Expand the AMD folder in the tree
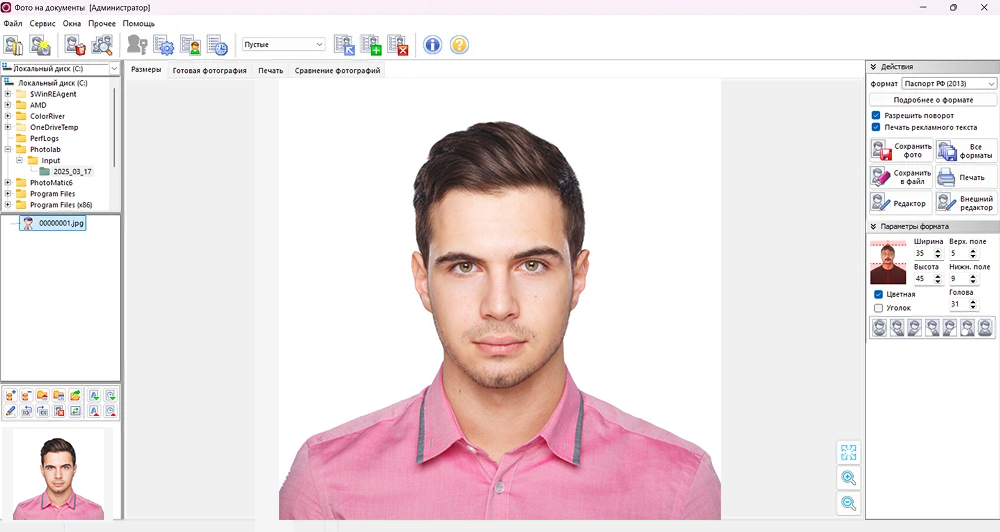1000x532 pixels. pyautogui.click(x=8, y=105)
